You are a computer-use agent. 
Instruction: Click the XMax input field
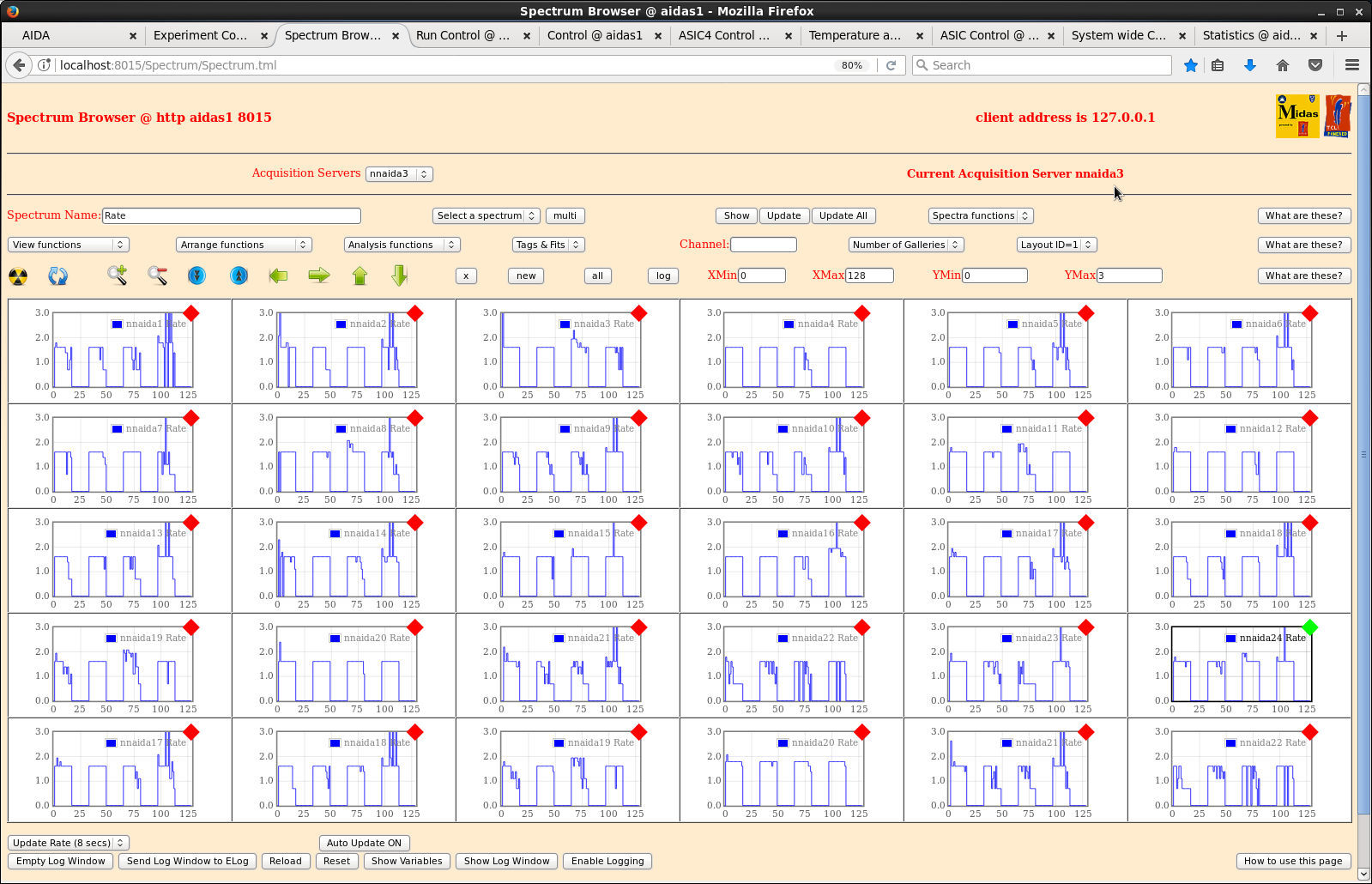coord(869,275)
